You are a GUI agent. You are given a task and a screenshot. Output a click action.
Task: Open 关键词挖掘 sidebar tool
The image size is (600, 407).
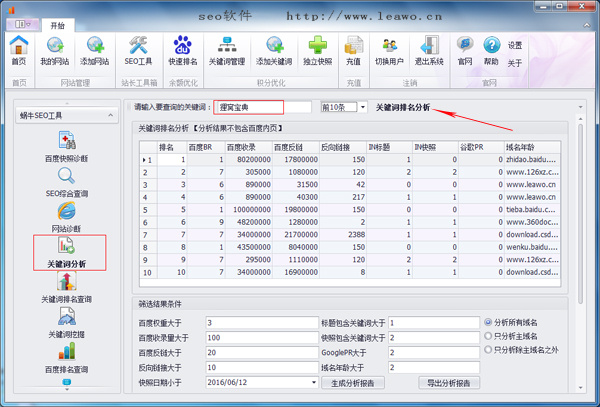[x=67, y=323]
